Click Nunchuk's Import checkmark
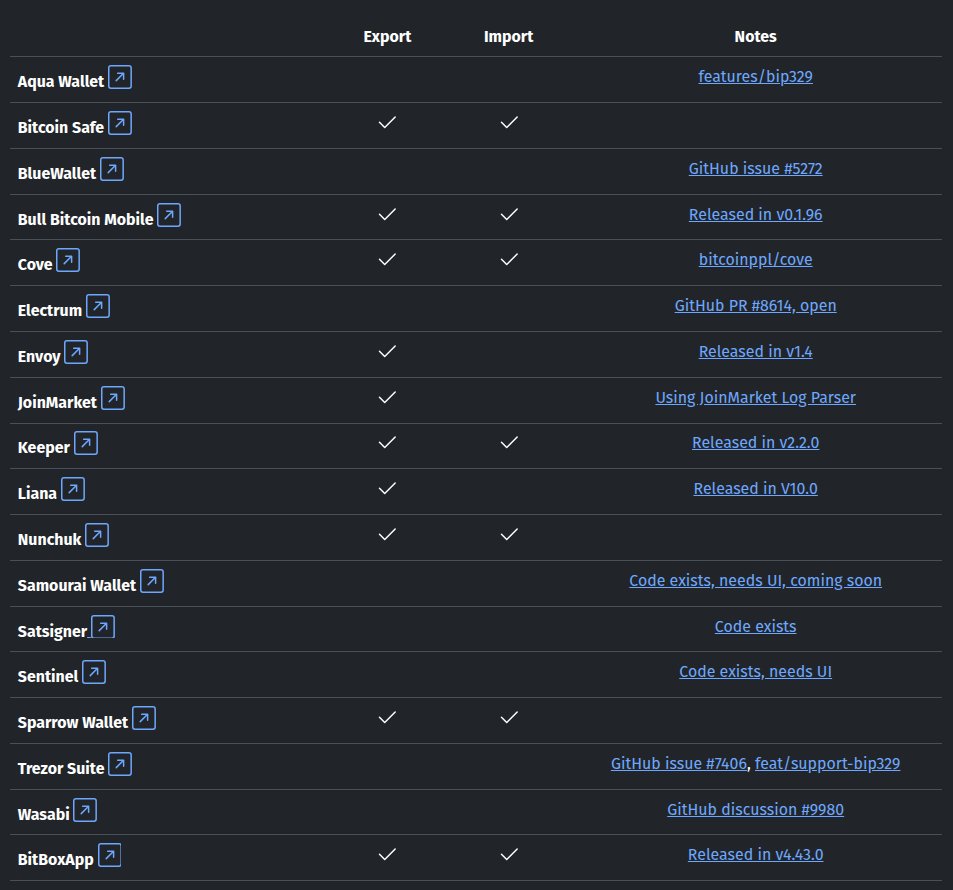 pos(509,534)
